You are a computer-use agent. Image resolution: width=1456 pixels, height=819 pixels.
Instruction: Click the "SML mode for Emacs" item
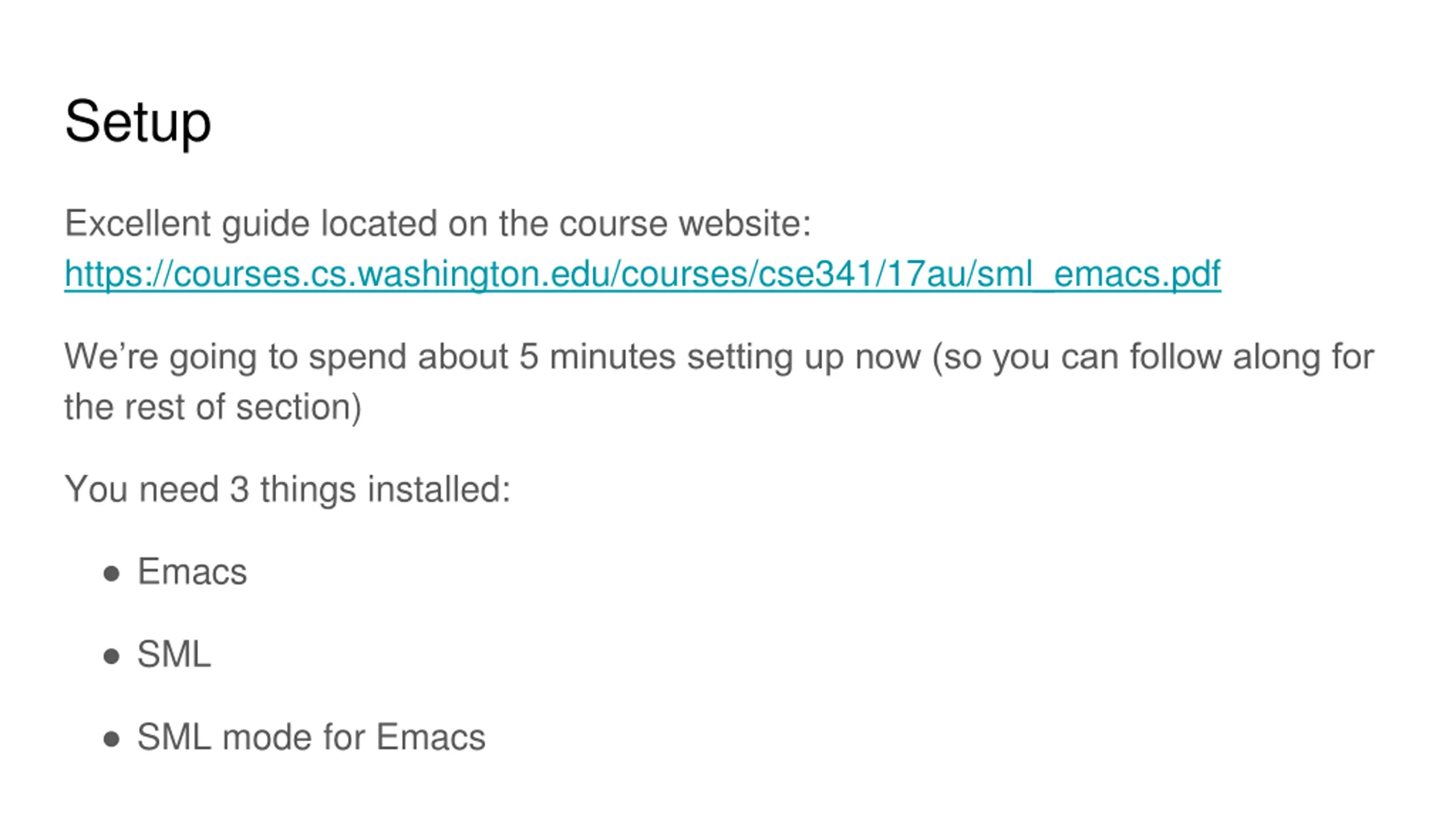[311, 737]
